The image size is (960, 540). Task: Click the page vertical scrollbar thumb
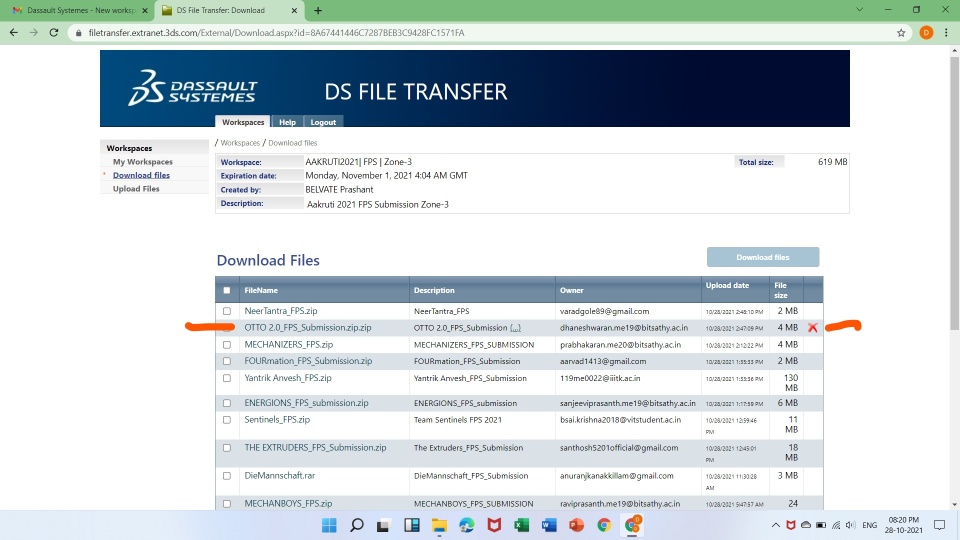(954, 195)
